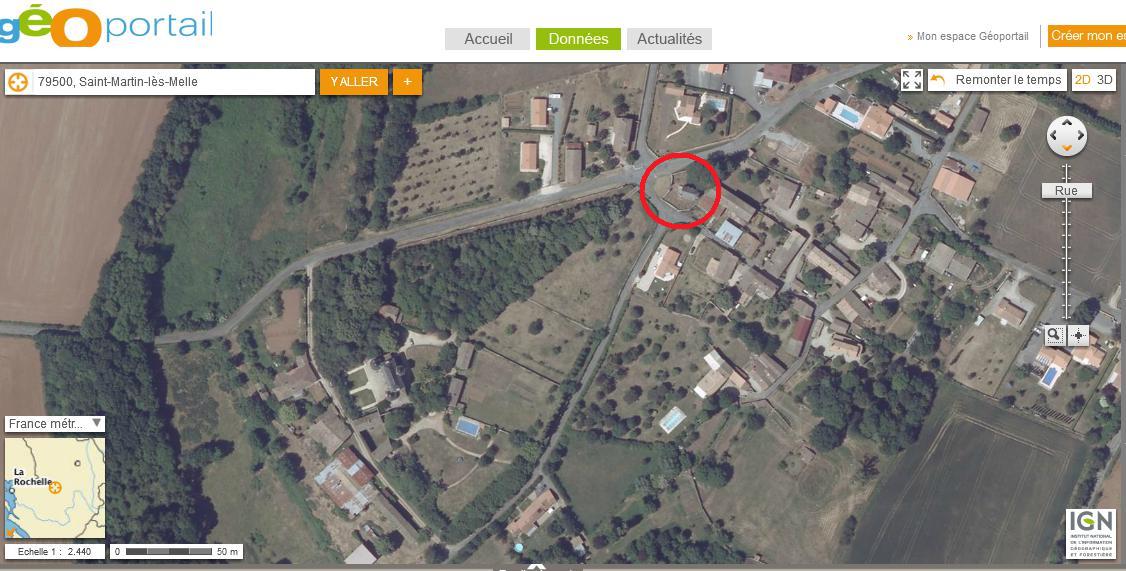Activate the zoom-box magnifier tool
Image resolution: width=1126 pixels, height=571 pixels.
point(1053,335)
